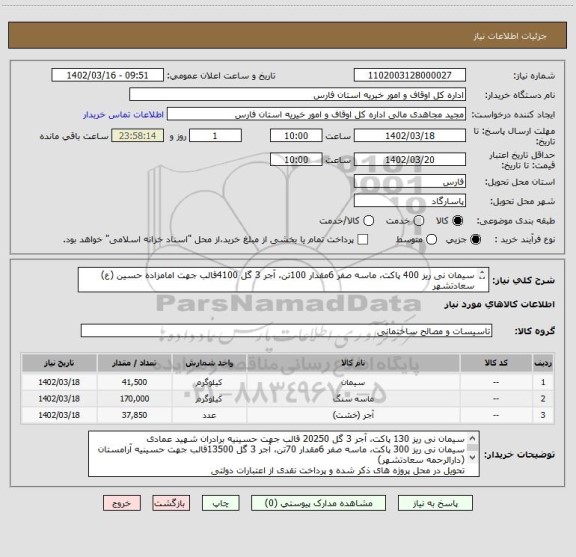Select the خدمت radio button
This screenshot has width=576, height=557.
pyautogui.click(x=419, y=220)
